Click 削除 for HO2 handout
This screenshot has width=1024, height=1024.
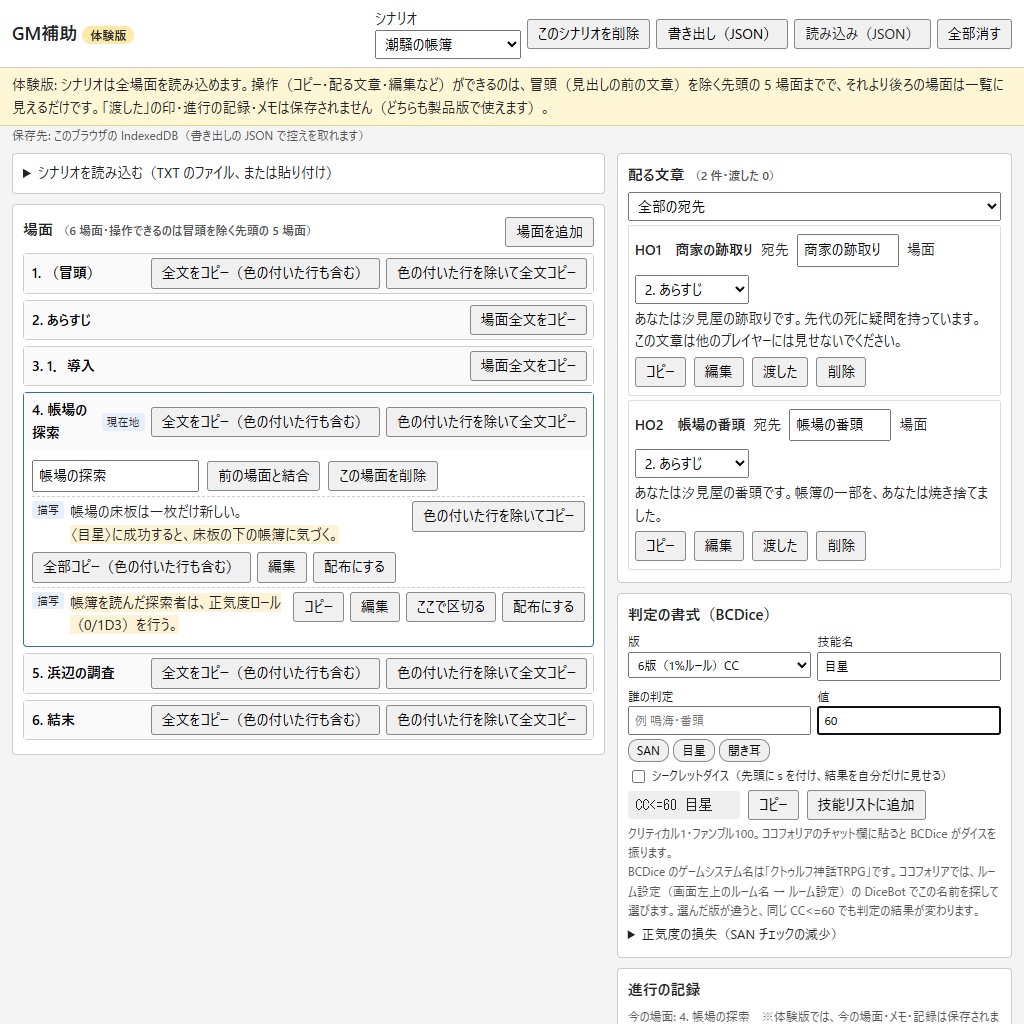click(840, 546)
